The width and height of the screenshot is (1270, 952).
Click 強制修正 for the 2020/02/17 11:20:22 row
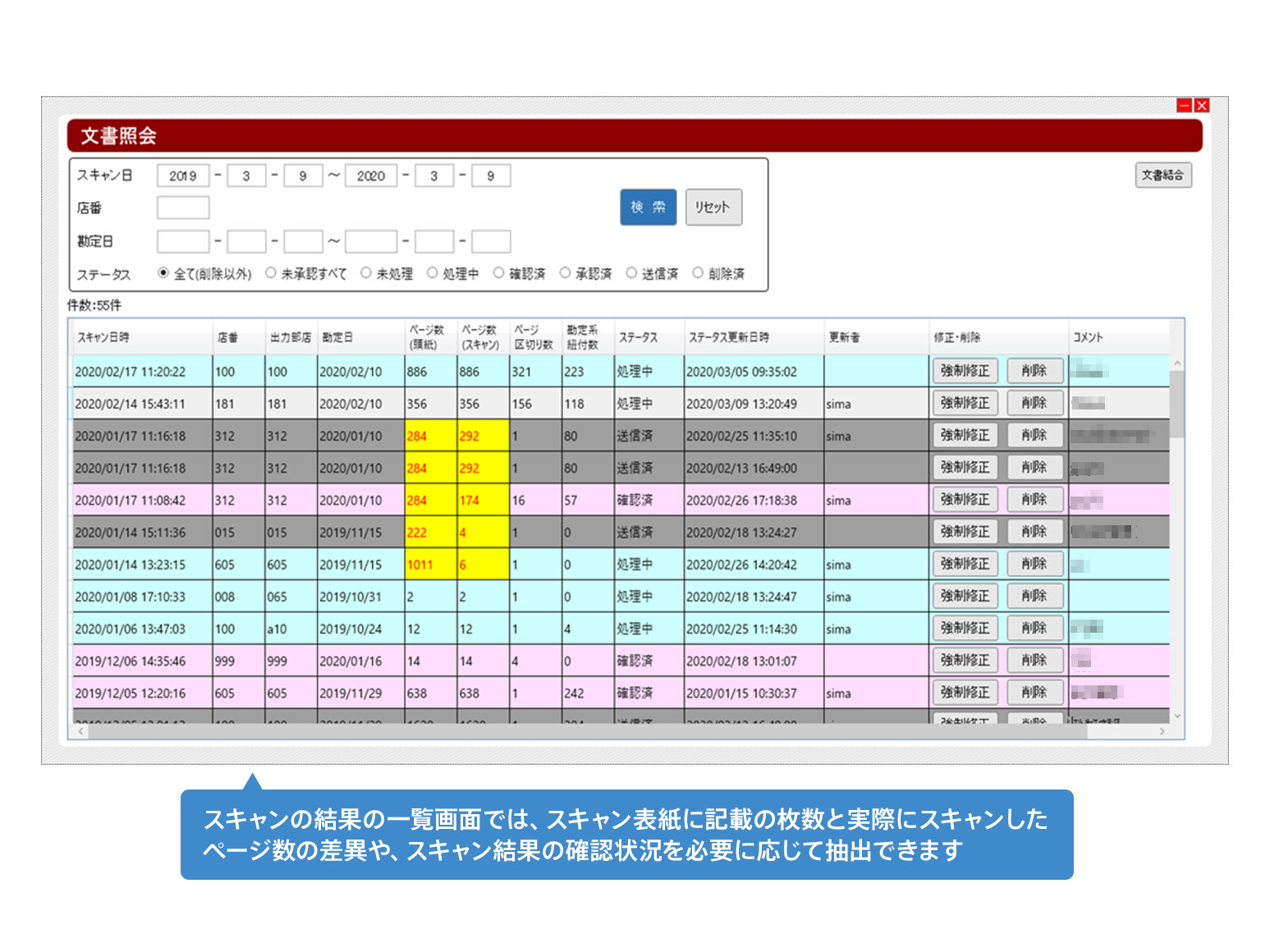[x=965, y=371]
